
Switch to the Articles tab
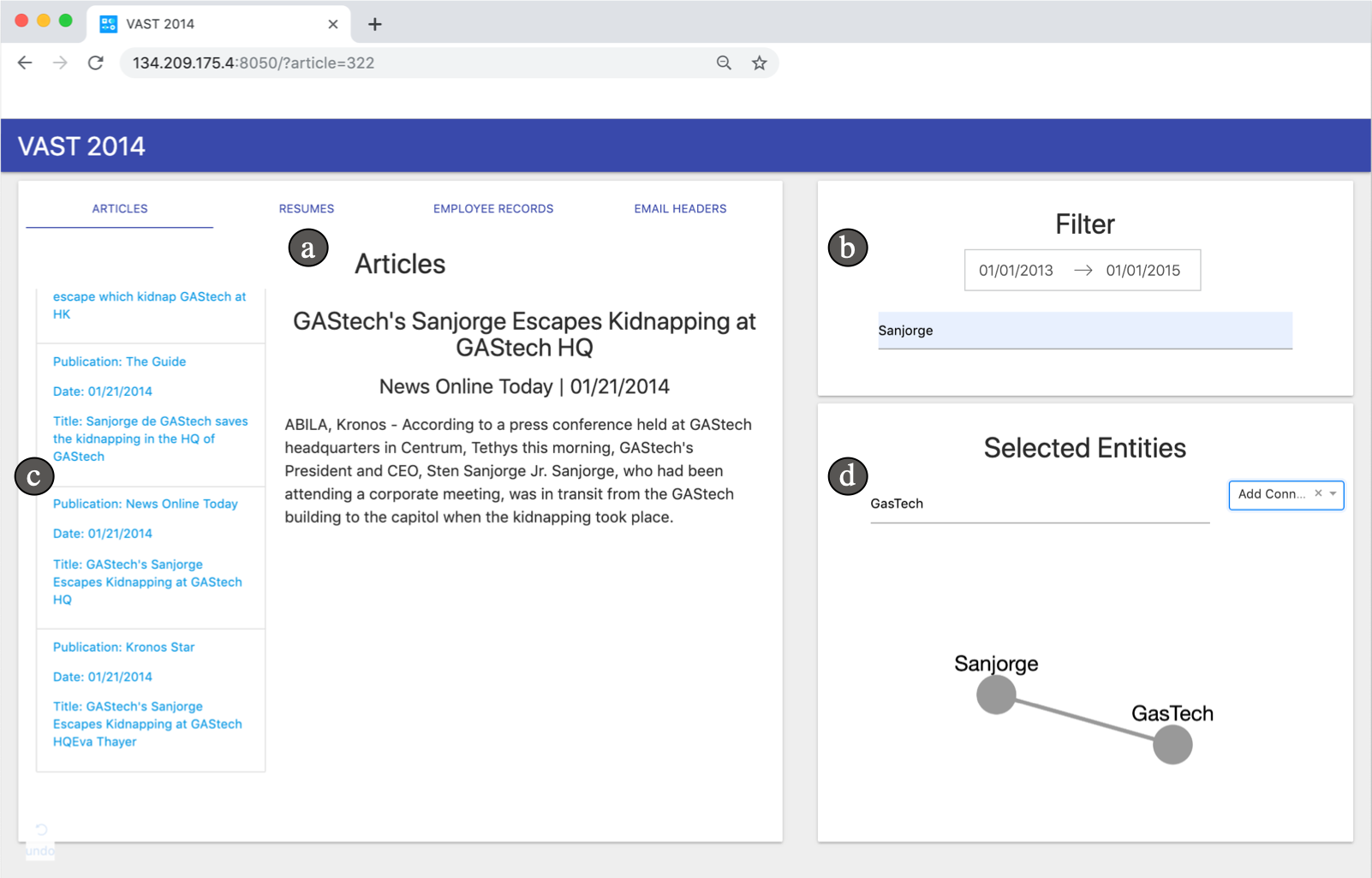click(120, 209)
